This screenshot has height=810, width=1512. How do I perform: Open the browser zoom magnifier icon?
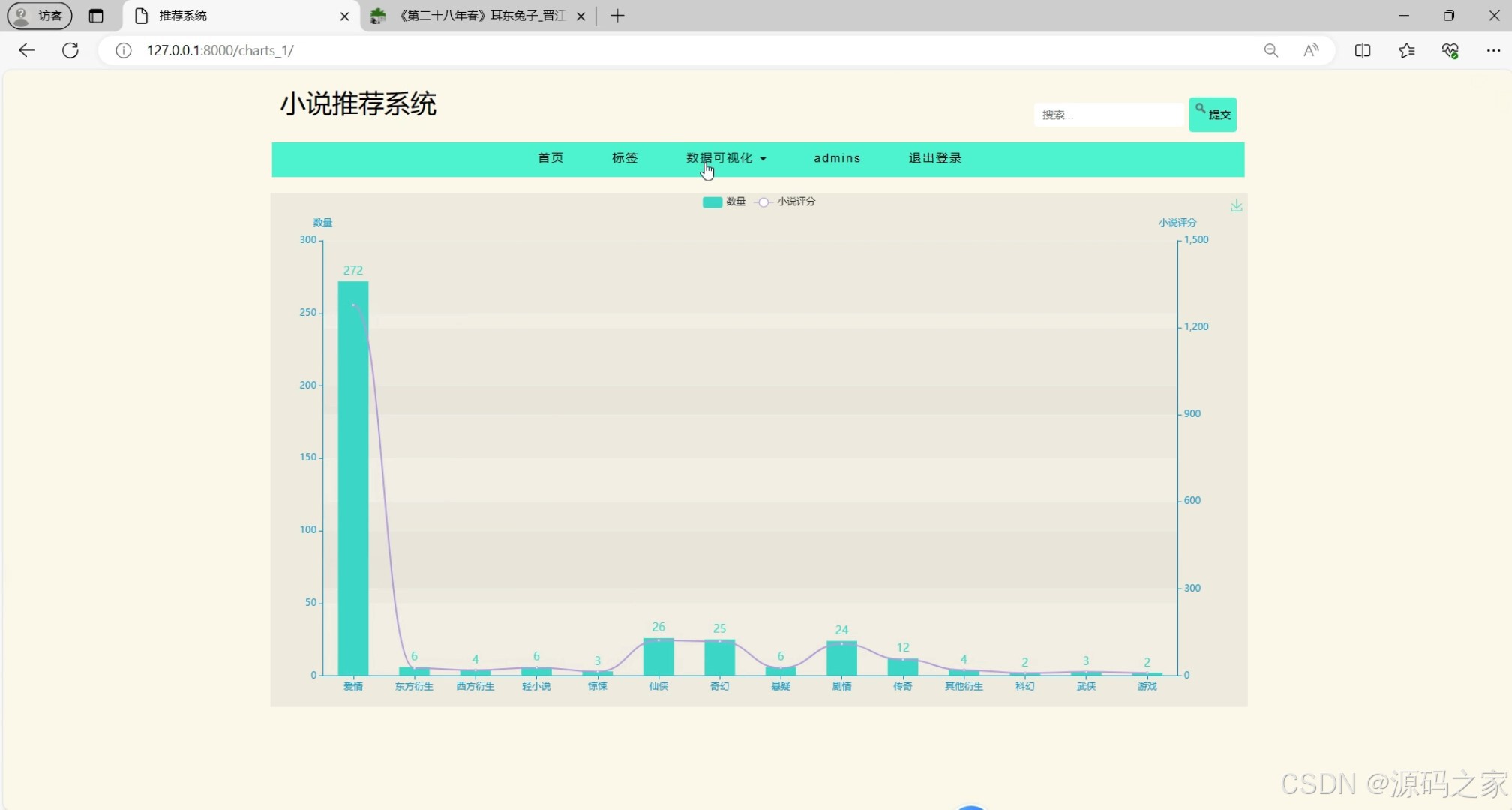click(1270, 50)
